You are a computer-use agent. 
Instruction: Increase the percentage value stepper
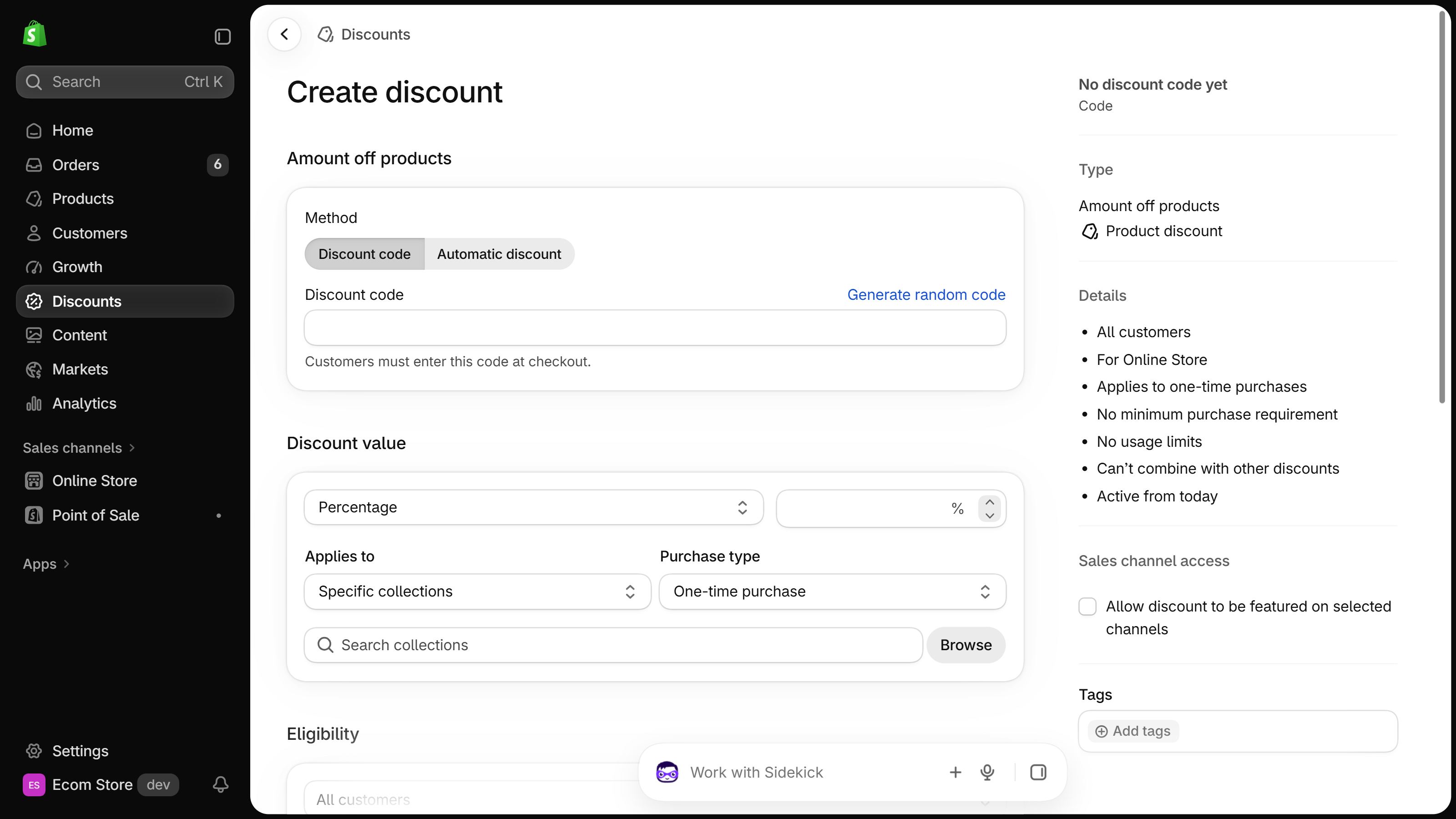pos(990,502)
